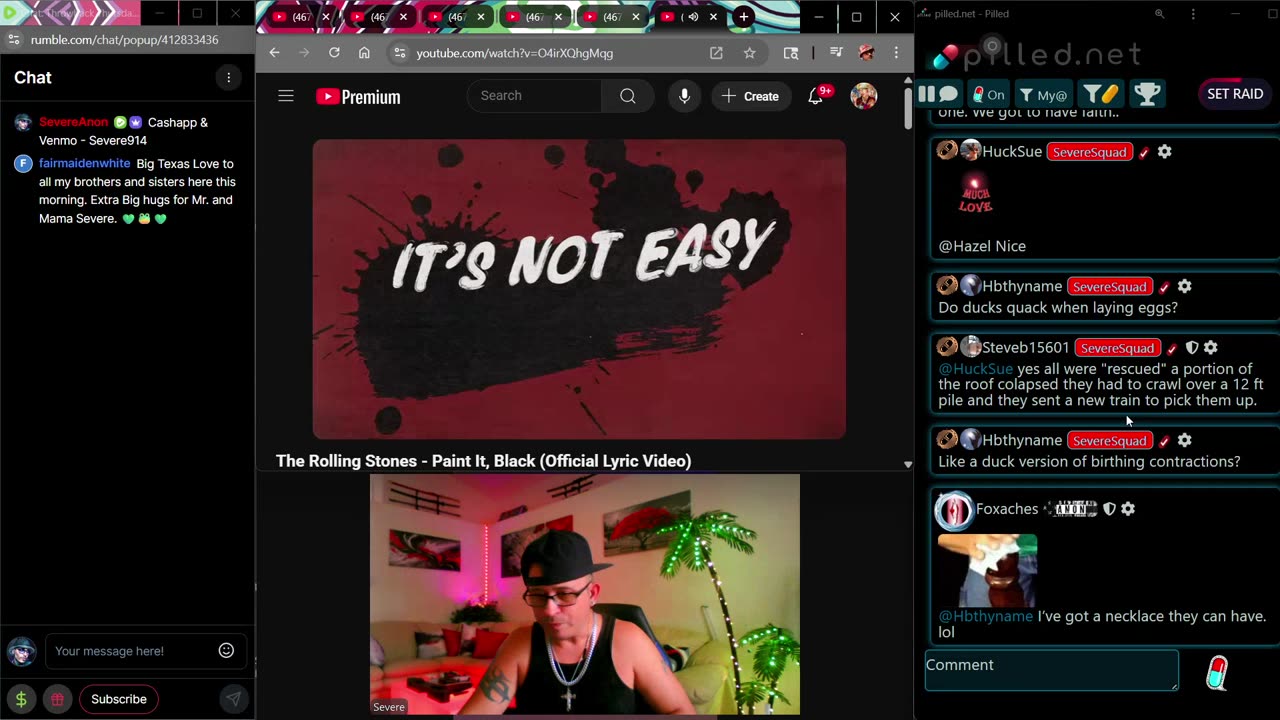Open the YouTube hamburger guide menu
Image resolution: width=1280 pixels, height=720 pixels.
[286, 96]
